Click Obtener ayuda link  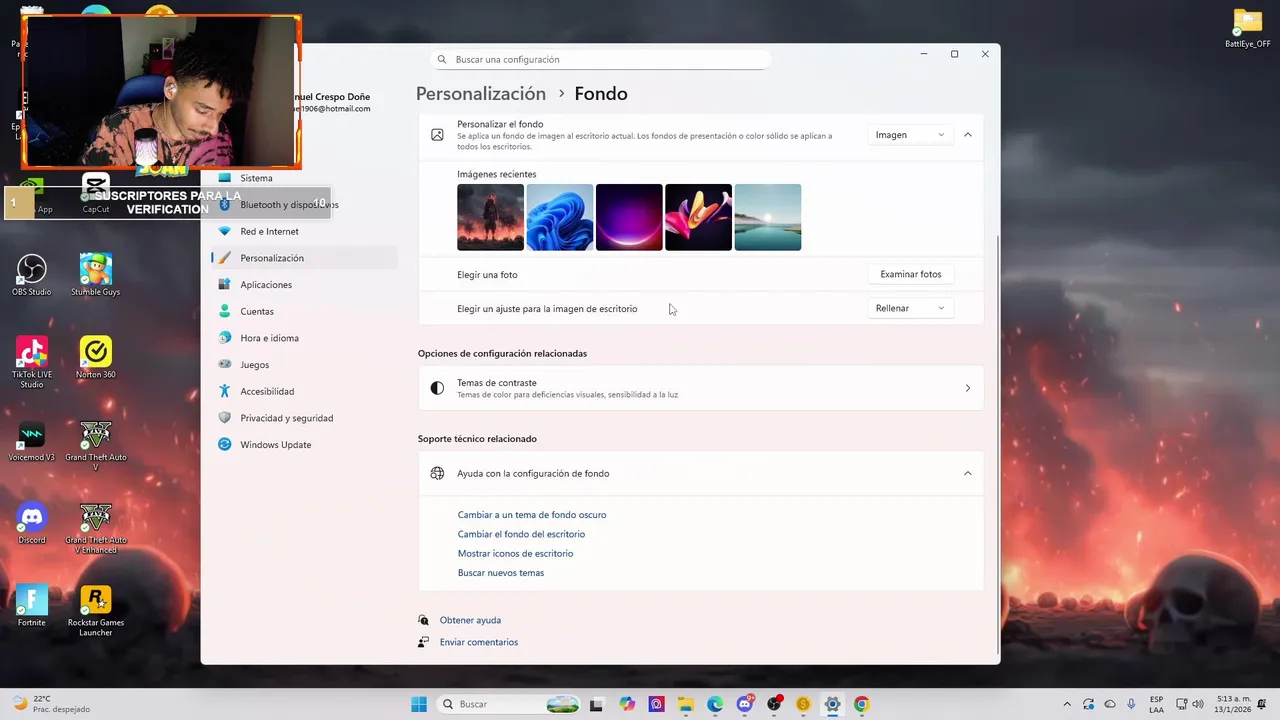470,620
